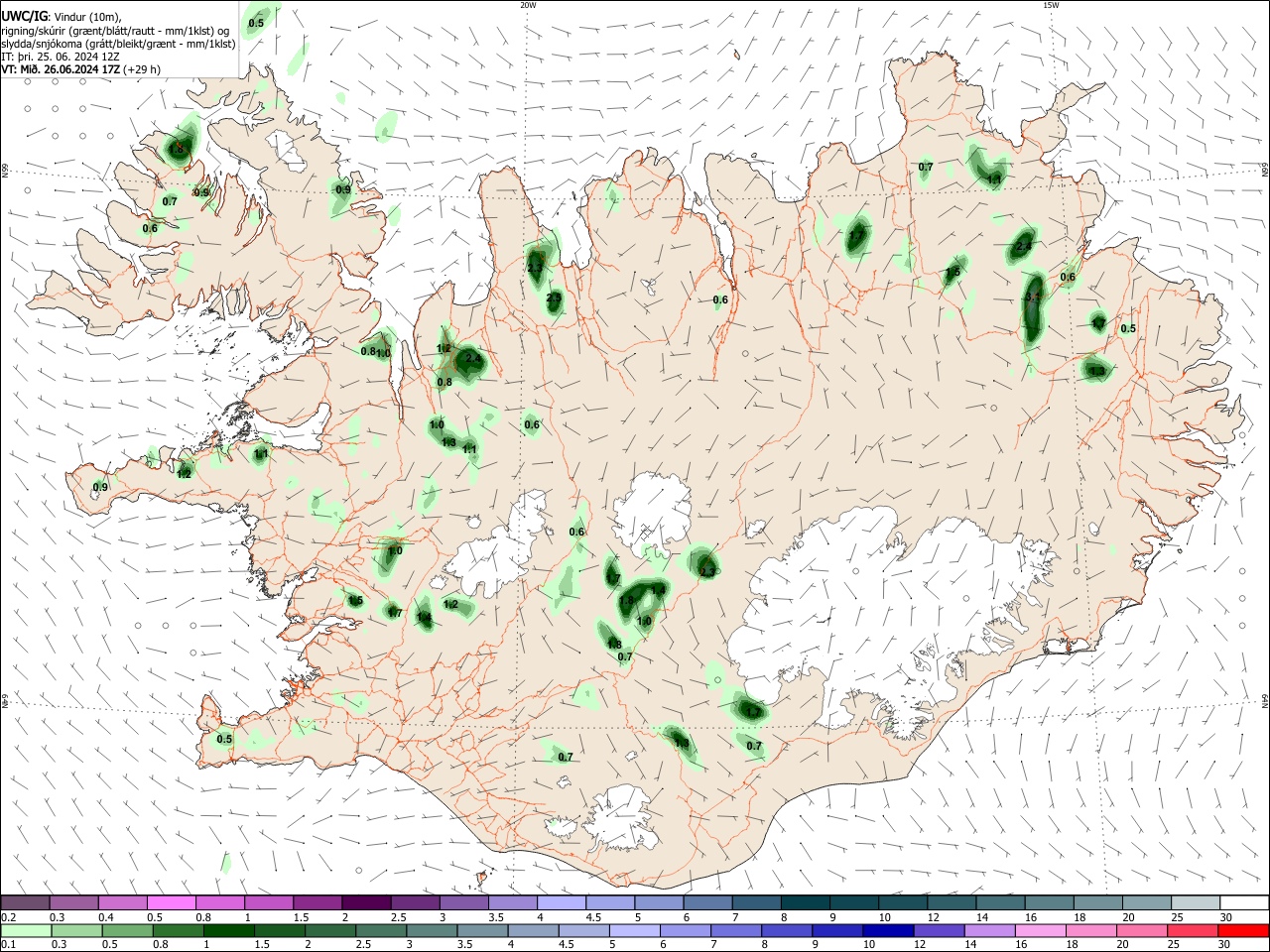This screenshot has width=1270, height=952.
Task: Click the 0.5–0.8 medium green rain swatch
Action: pyautogui.click(x=127, y=931)
